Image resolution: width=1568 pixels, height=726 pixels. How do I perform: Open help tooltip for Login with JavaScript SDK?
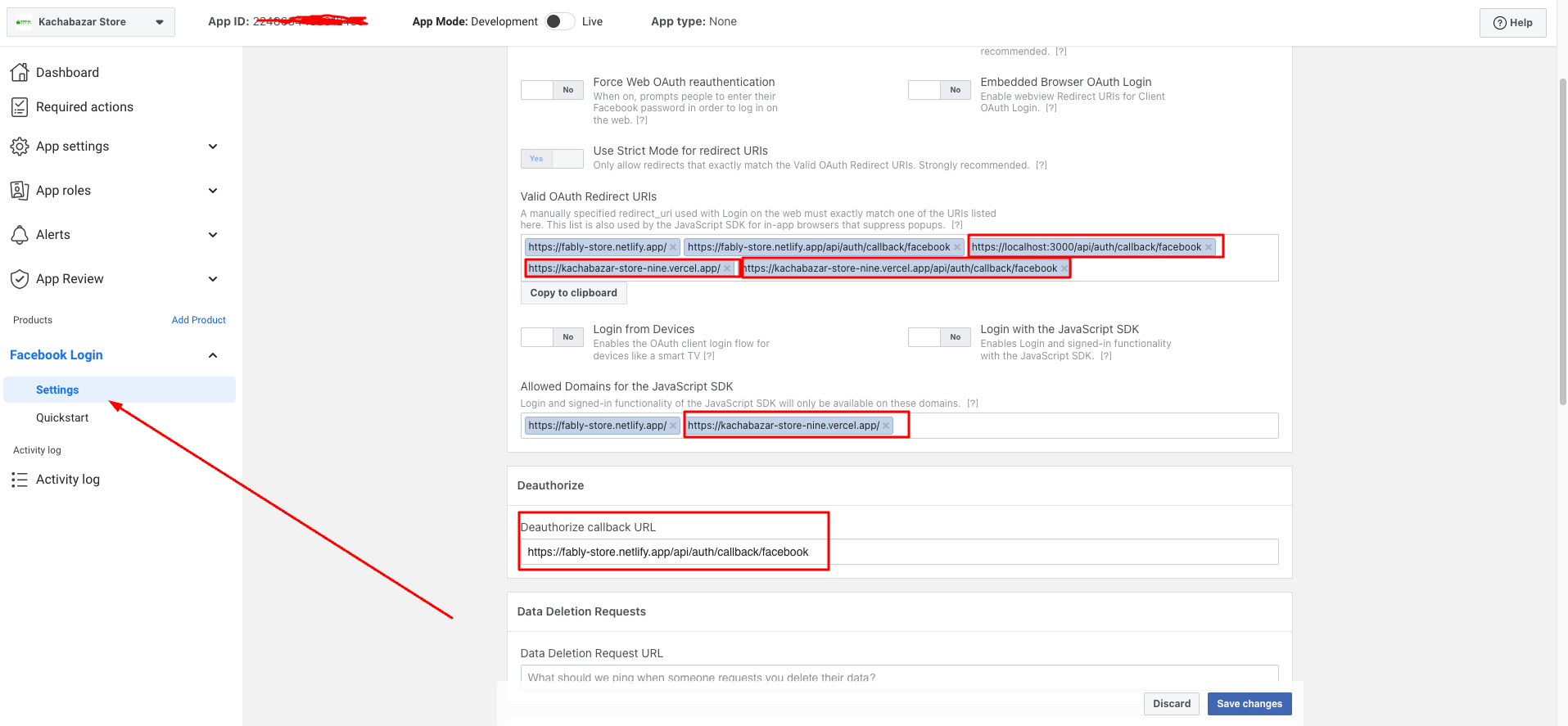[x=1106, y=356]
